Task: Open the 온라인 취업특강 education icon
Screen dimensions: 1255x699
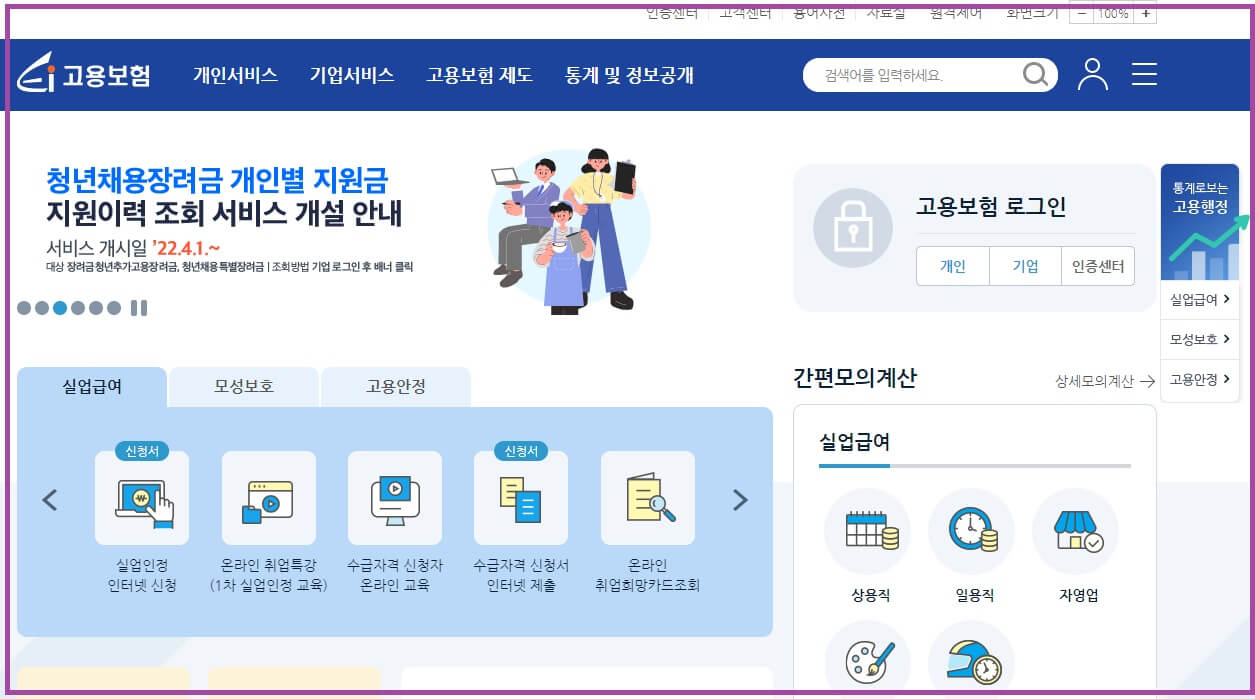Action: [268, 500]
